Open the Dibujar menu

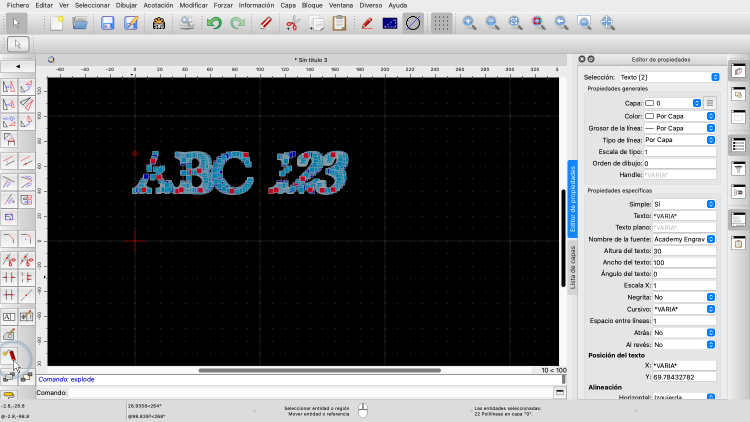[126, 5]
